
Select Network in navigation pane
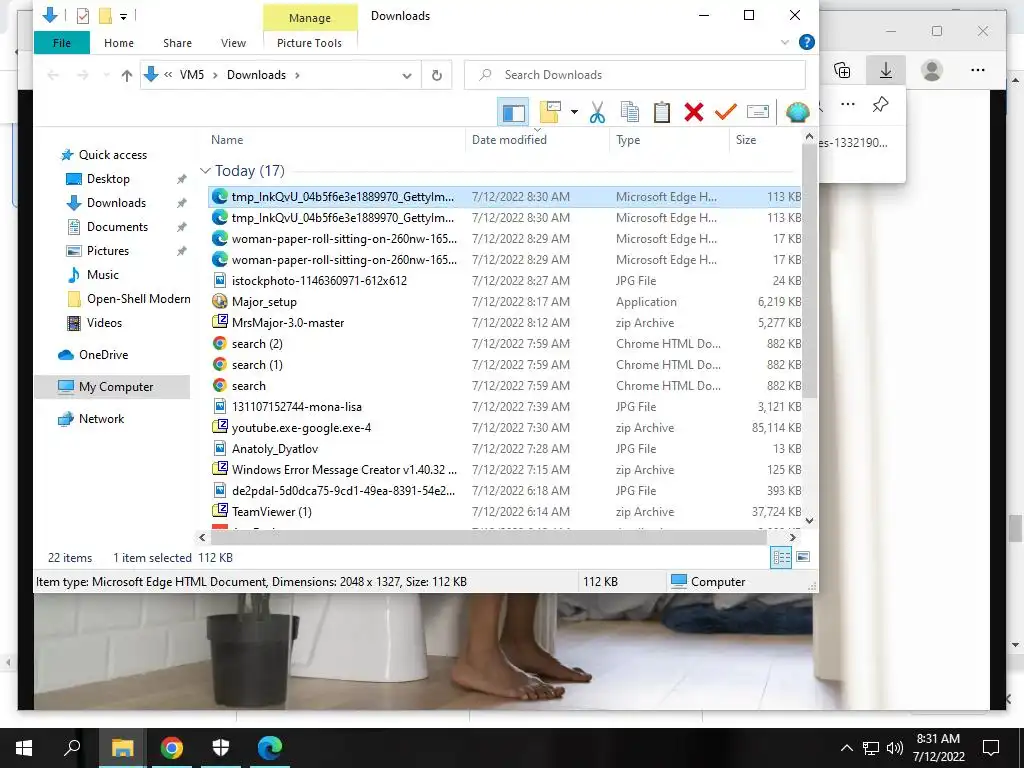click(101, 419)
